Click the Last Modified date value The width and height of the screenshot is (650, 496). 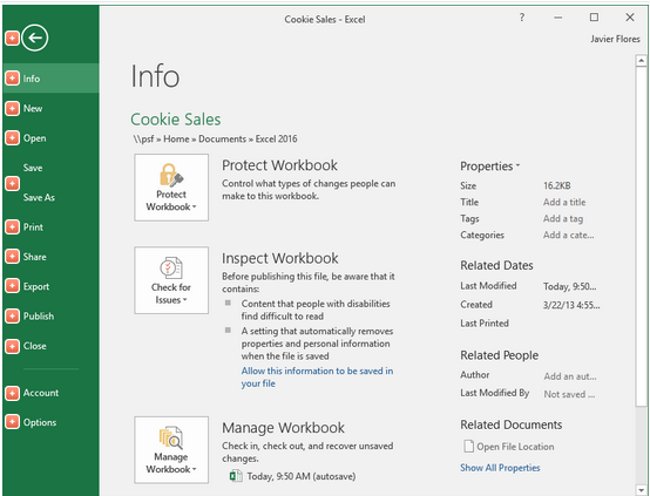[x=570, y=286]
